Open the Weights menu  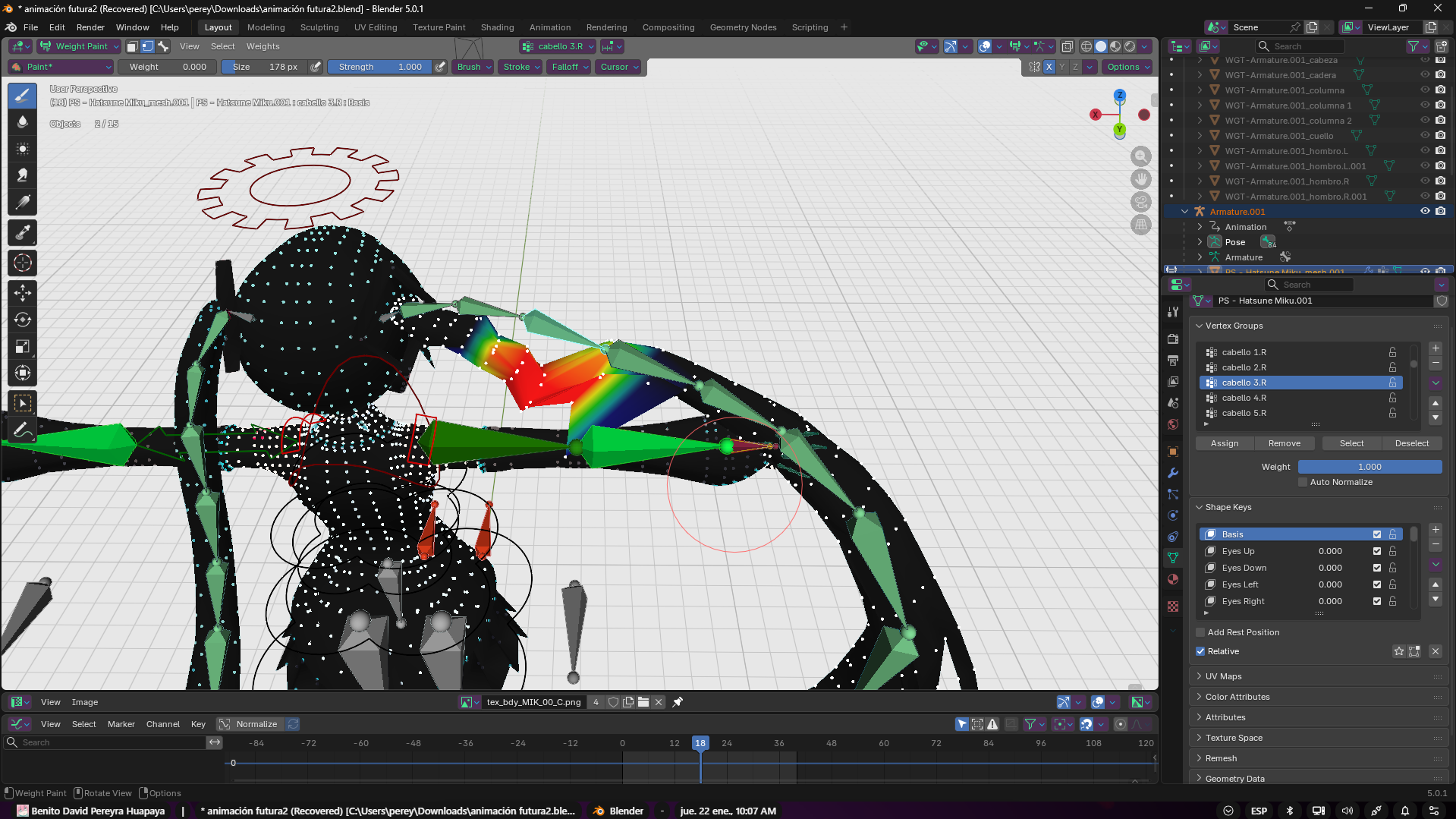(x=263, y=46)
